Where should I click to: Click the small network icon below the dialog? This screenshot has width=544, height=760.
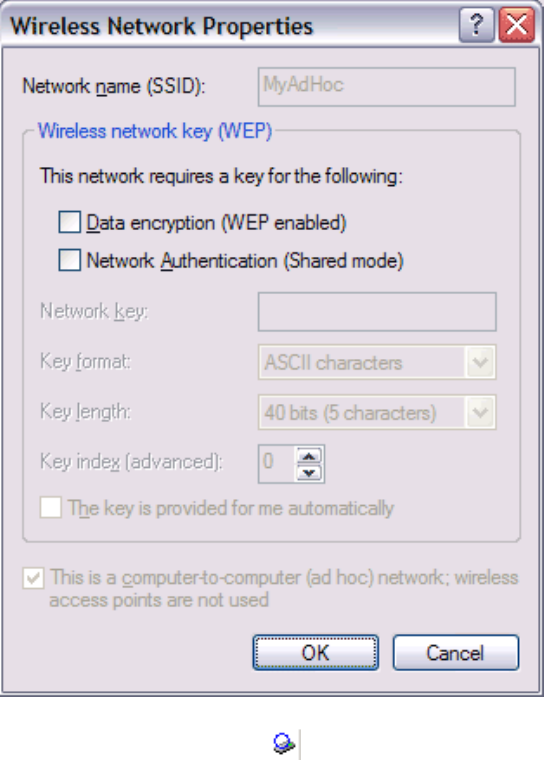pyautogui.click(x=284, y=743)
